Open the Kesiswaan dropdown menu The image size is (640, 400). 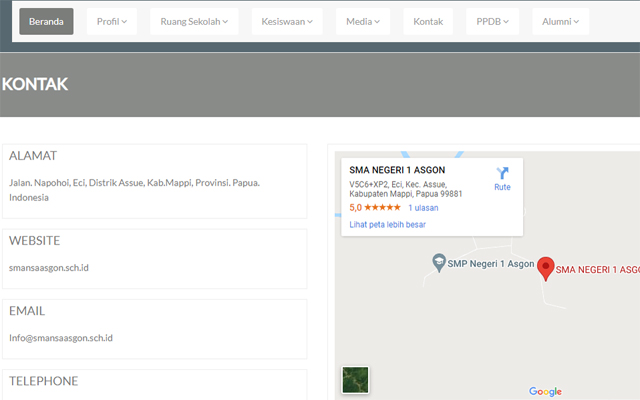coord(287,21)
